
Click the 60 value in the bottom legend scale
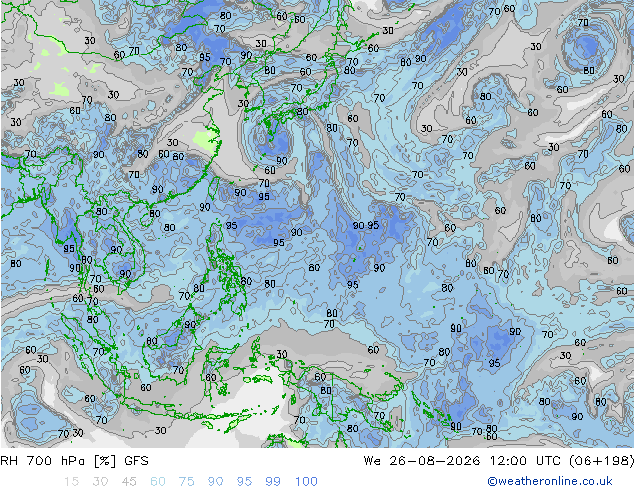pyautogui.click(x=158, y=482)
